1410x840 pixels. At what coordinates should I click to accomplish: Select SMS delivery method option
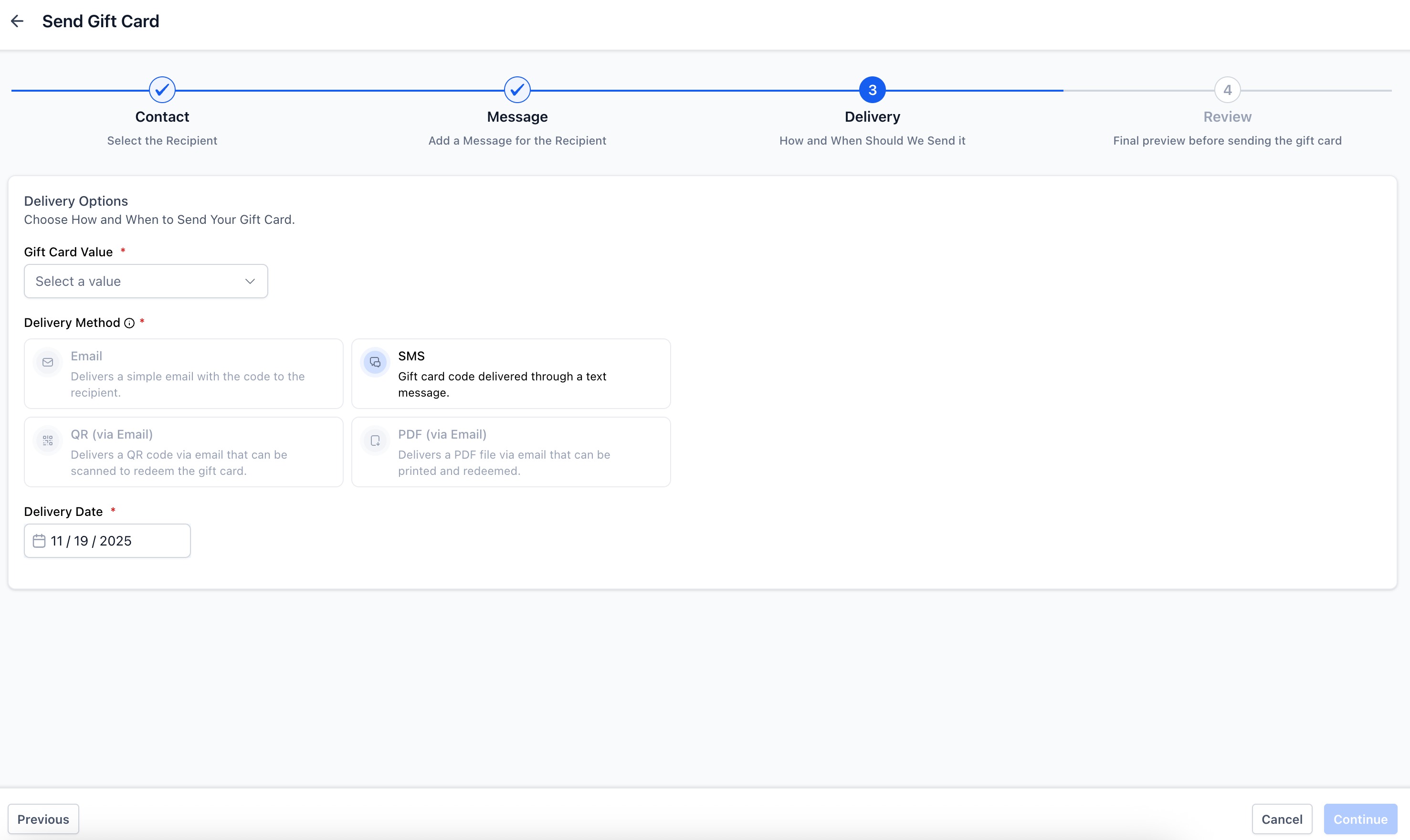[x=511, y=374]
